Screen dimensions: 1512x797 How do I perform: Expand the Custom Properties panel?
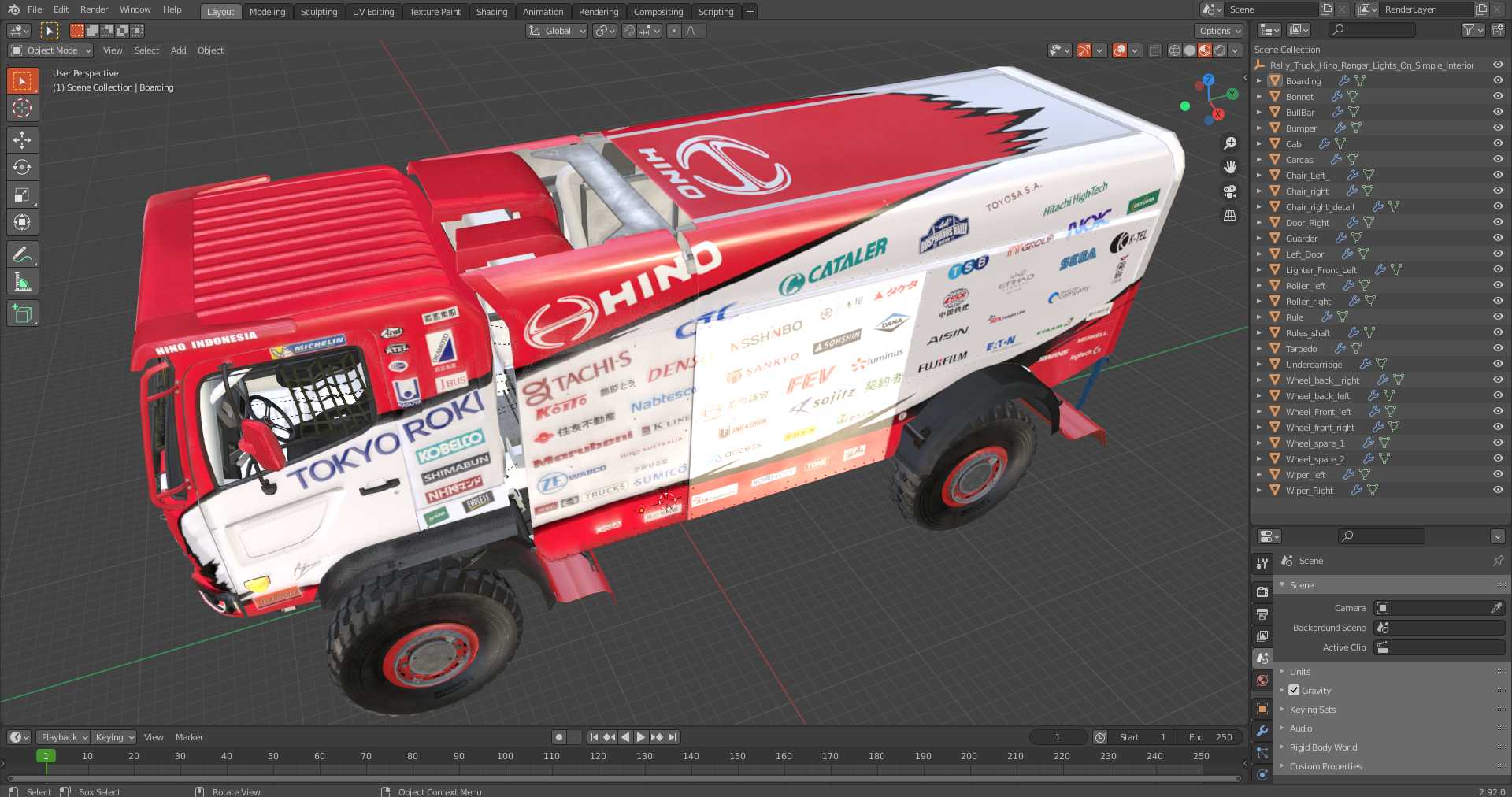pyautogui.click(x=1325, y=766)
